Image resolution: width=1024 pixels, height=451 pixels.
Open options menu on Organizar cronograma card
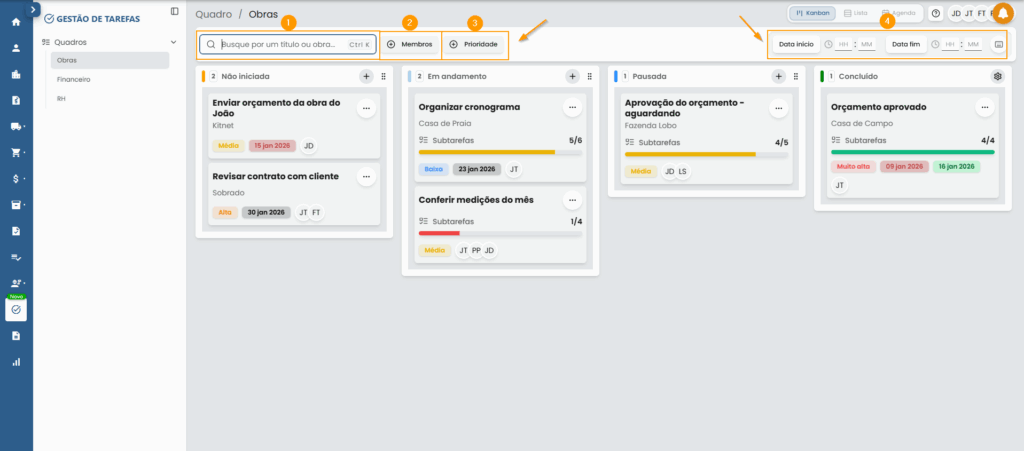(572, 108)
